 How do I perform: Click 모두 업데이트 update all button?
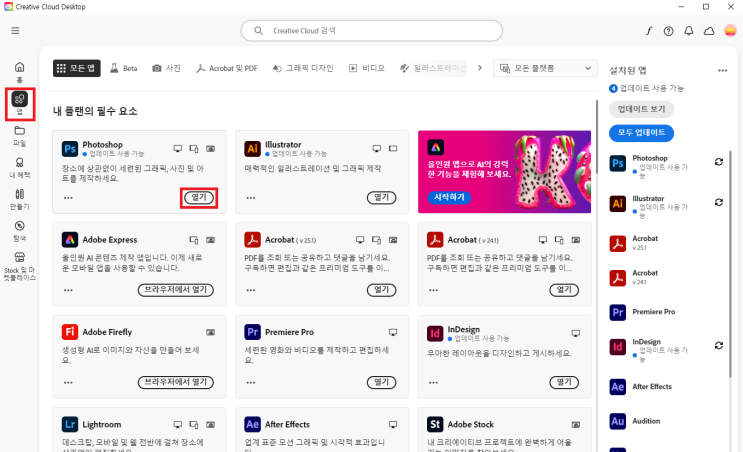(x=642, y=133)
